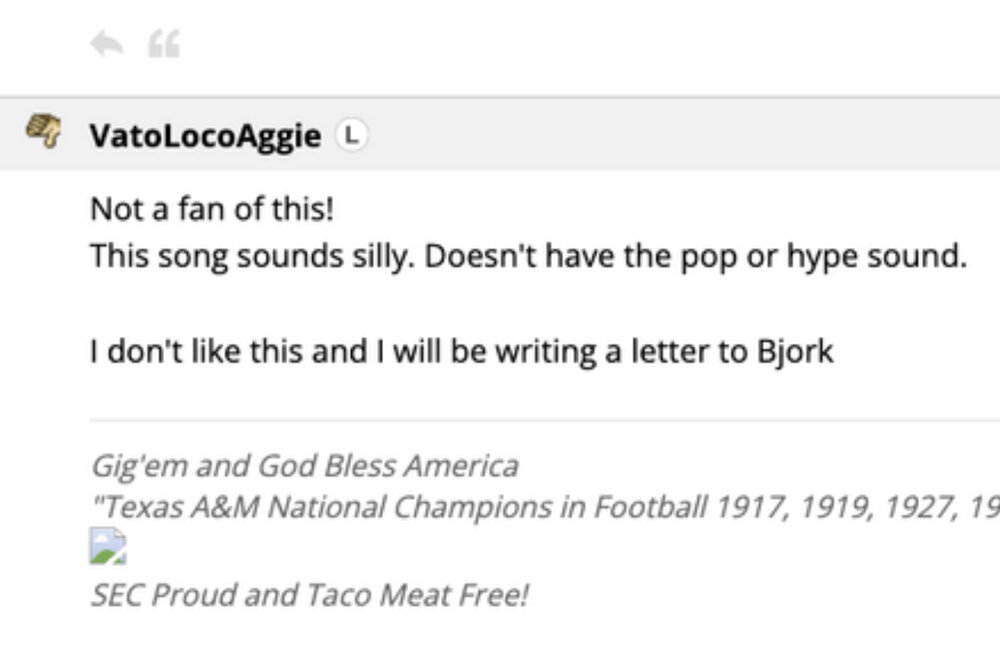
Task: Click the "This song sounds silly" sentence
Action: pos(250,256)
